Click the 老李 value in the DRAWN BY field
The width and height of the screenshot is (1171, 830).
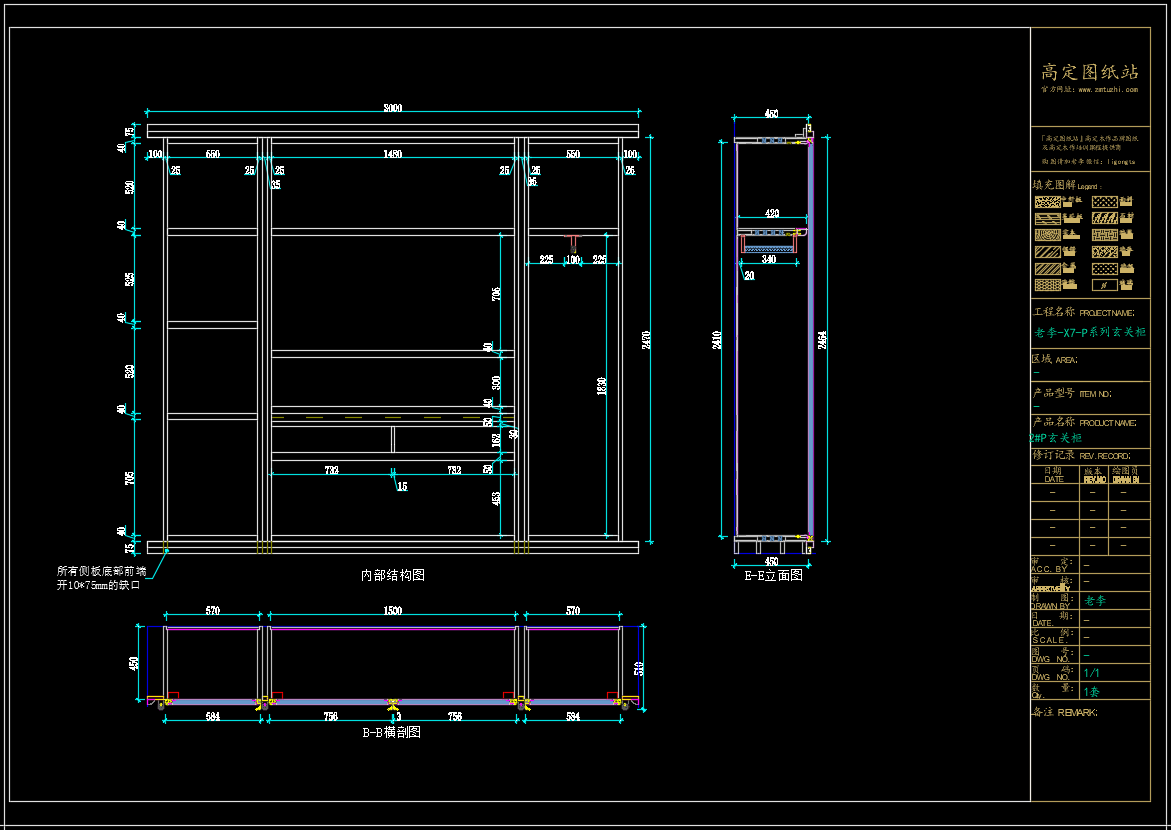tap(1095, 601)
